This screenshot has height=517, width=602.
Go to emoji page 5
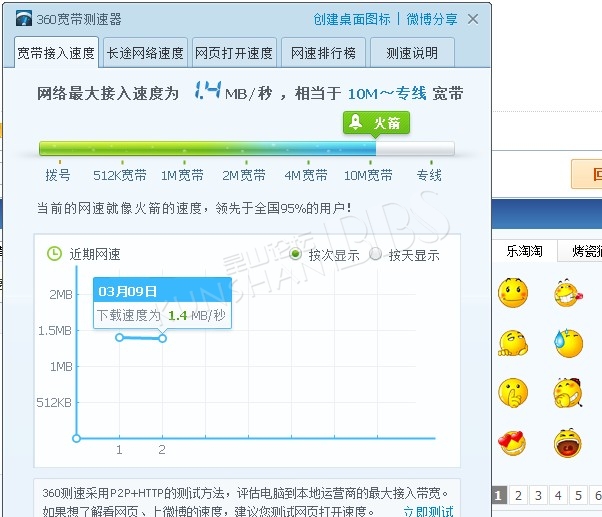578,495
